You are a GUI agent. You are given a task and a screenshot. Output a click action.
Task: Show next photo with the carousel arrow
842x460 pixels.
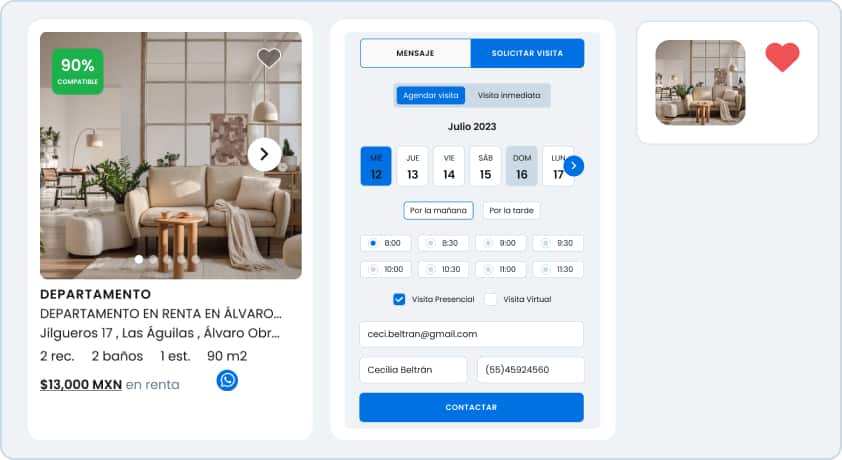click(264, 155)
